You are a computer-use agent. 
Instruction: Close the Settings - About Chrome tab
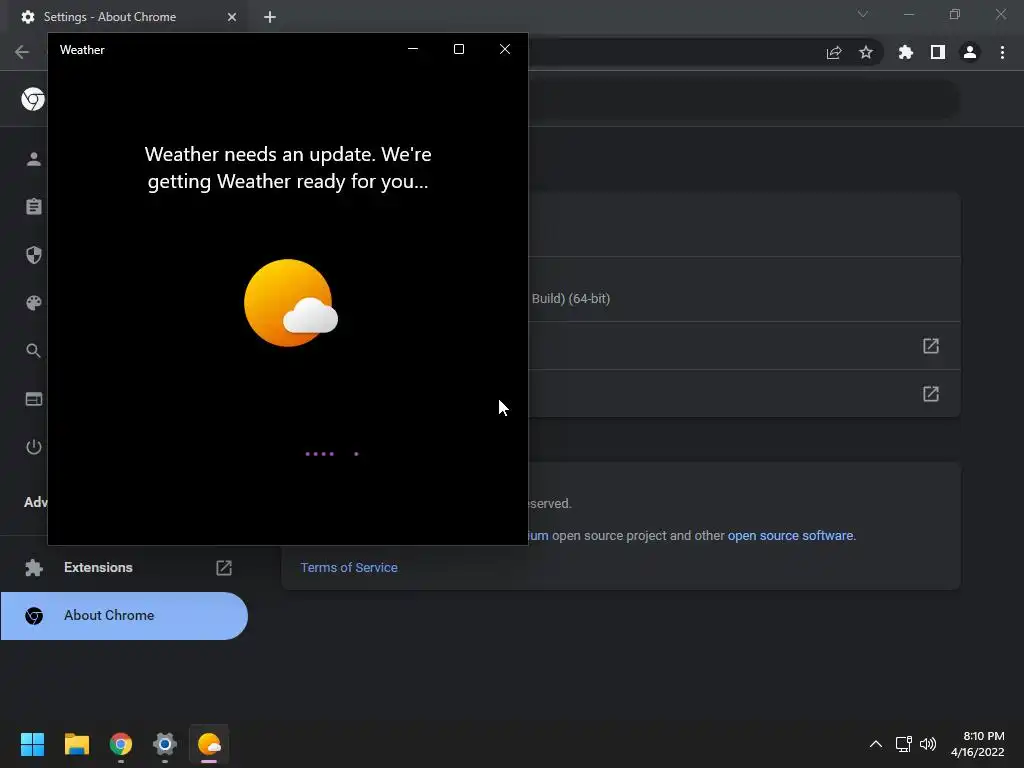232,17
